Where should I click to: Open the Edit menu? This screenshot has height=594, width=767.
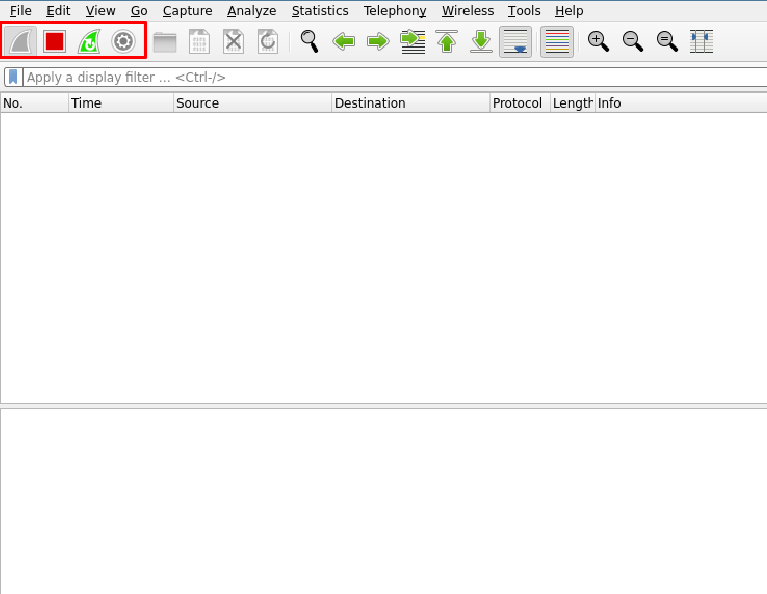[x=58, y=10]
